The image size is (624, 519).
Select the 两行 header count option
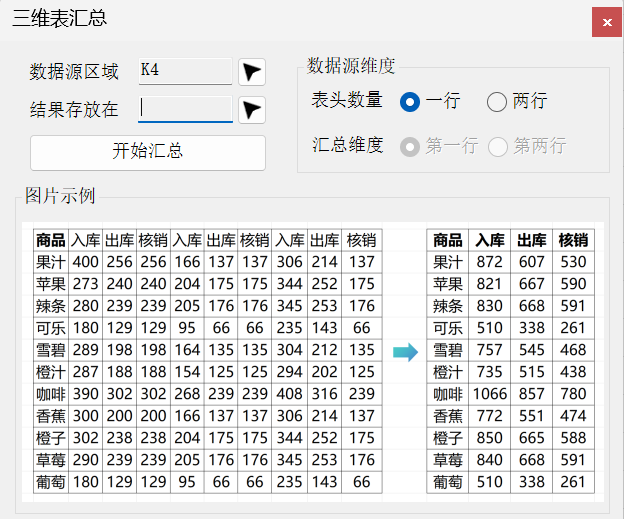497,101
